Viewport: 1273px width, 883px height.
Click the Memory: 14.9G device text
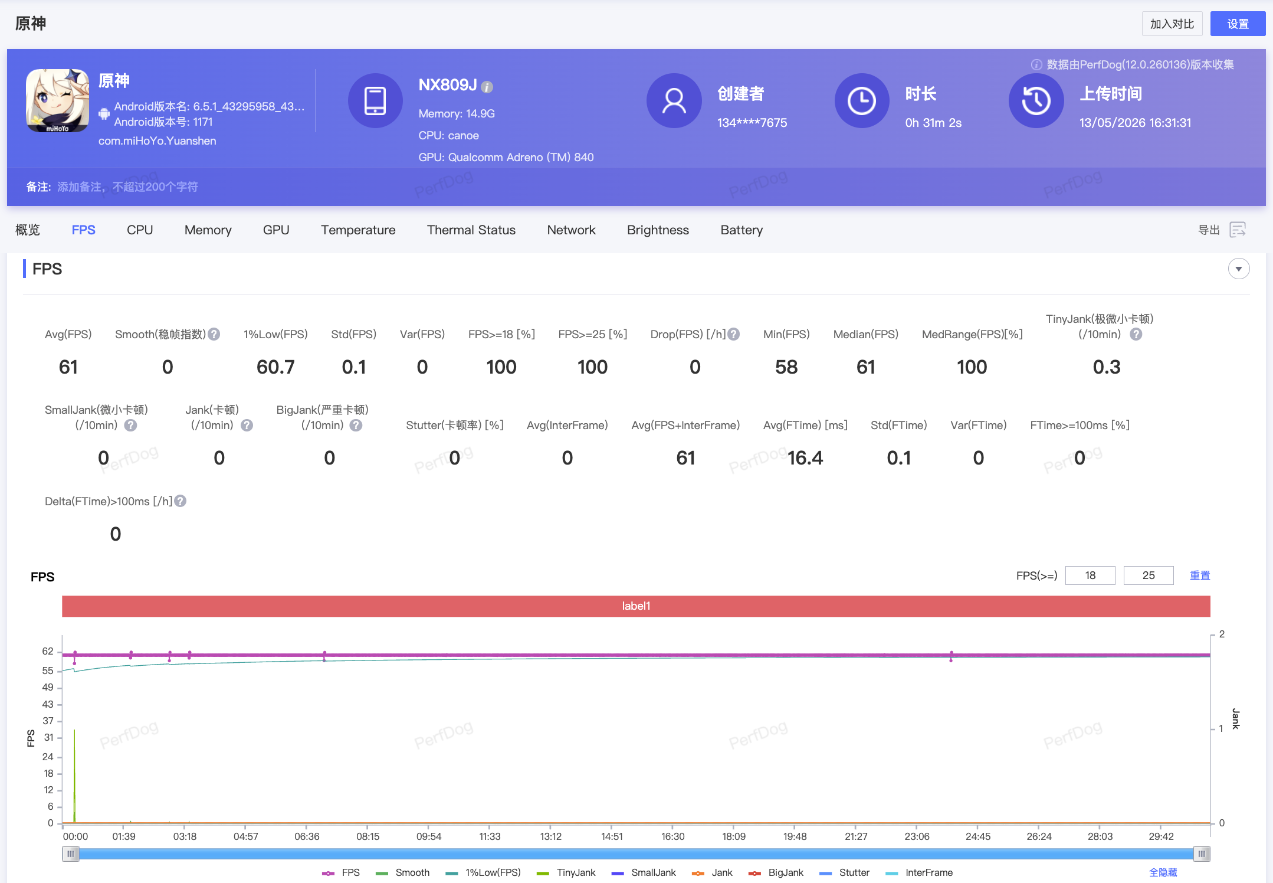[x=457, y=114]
